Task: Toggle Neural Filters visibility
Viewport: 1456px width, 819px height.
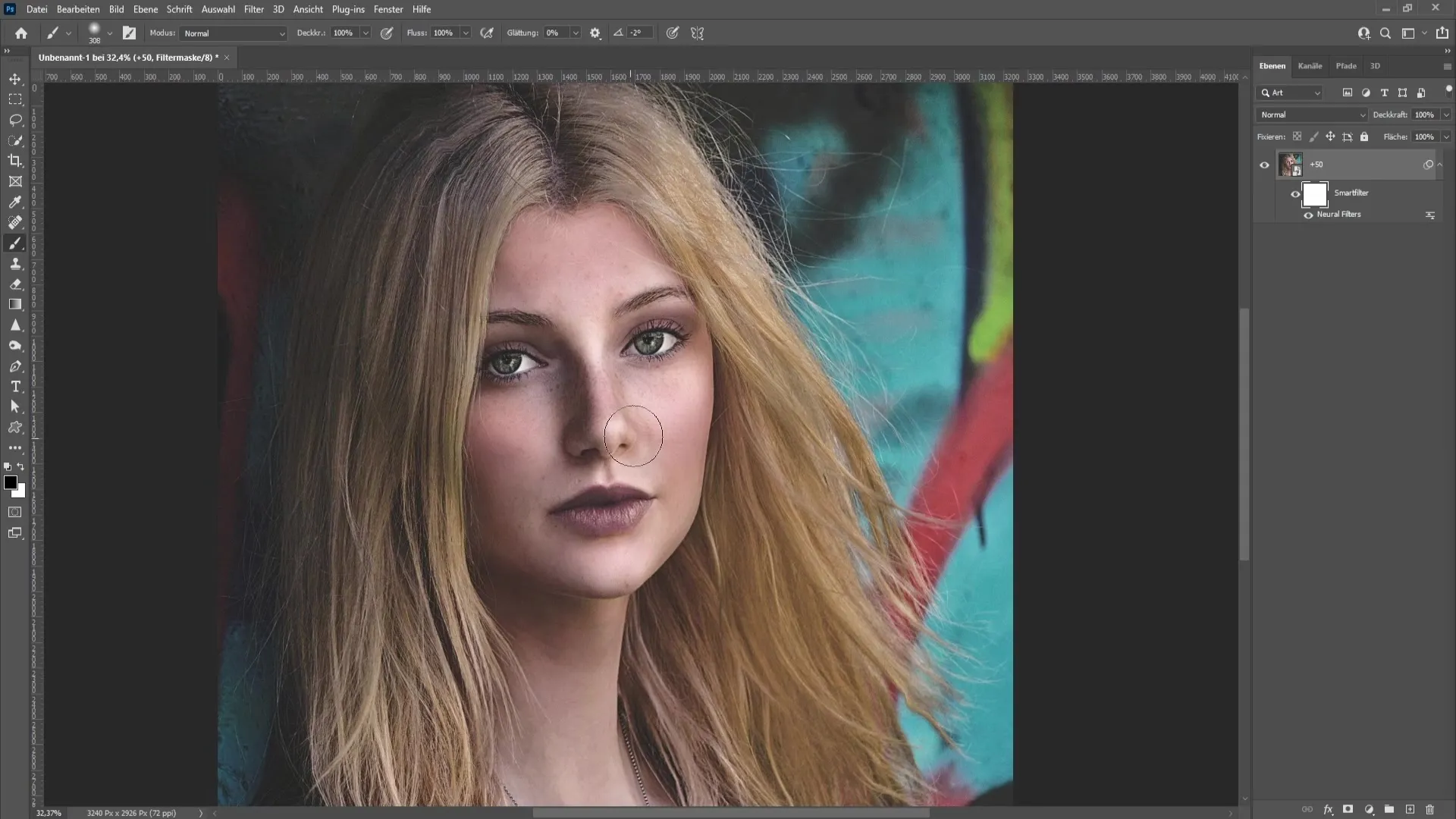Action: [x=1307, y=214]
